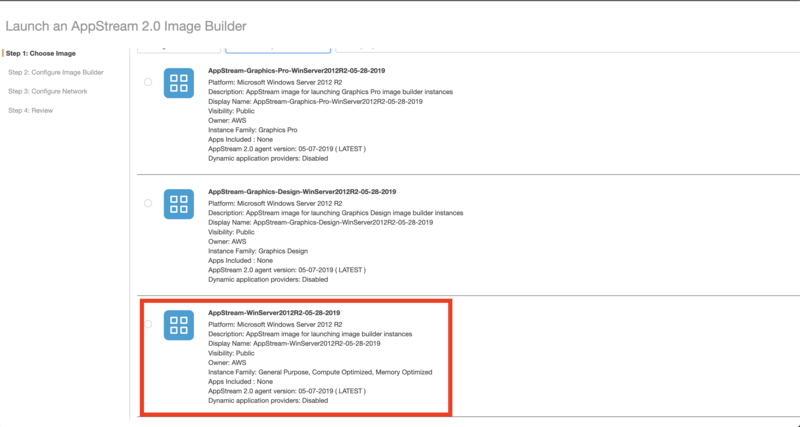Click 'Instance Family: General Purpose, Compute Optimized' line
This screenshot has width=800, height=427.
coord(320,372)
